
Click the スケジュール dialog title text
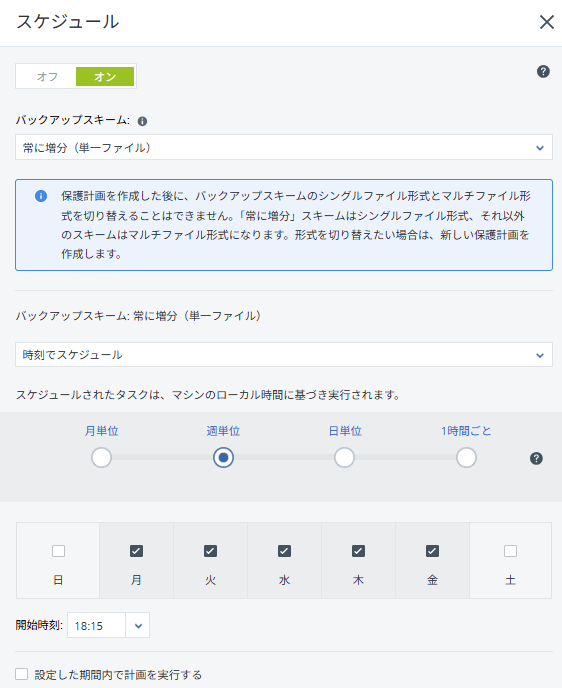point(68,22)
